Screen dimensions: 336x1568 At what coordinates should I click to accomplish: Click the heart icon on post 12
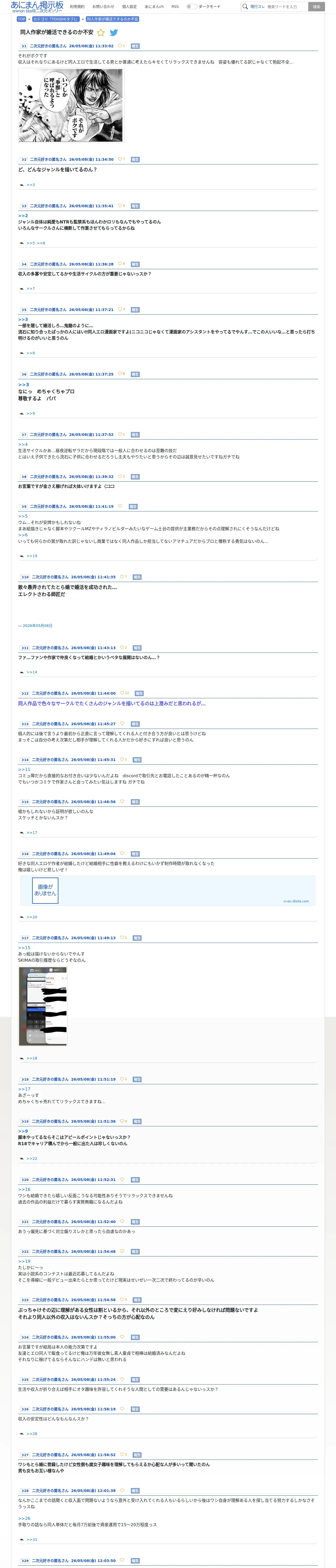[x=121, y=693]
